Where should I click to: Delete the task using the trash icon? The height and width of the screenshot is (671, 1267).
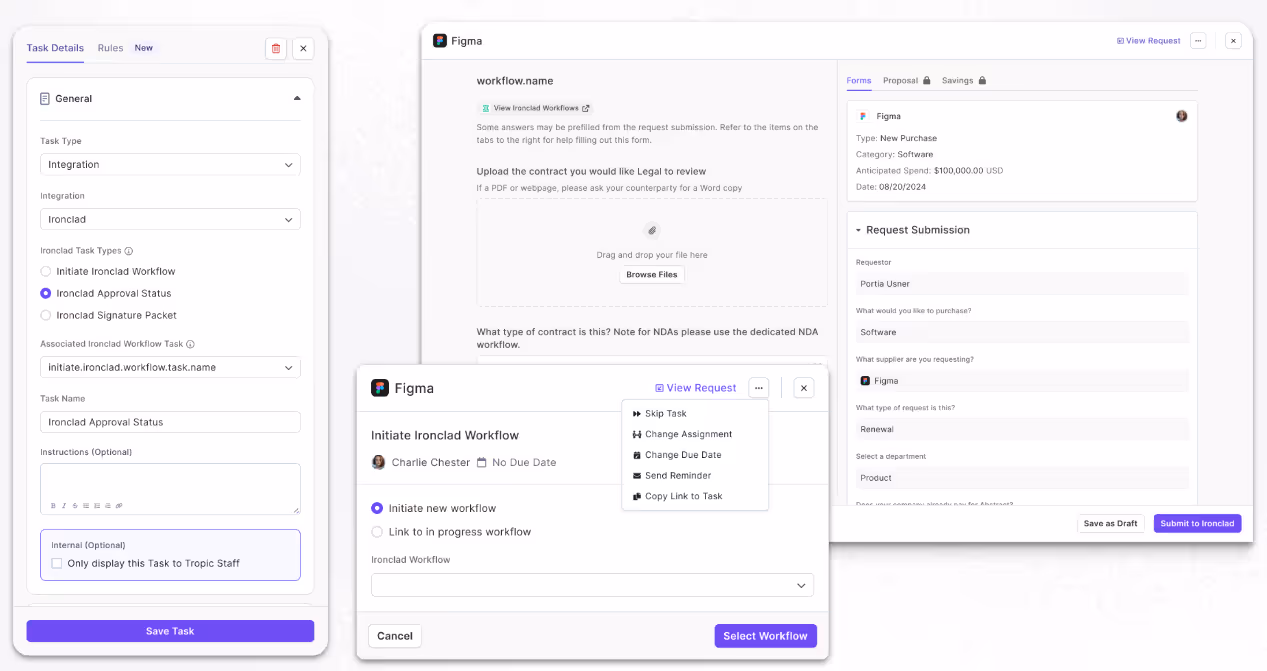click(276, 48)
